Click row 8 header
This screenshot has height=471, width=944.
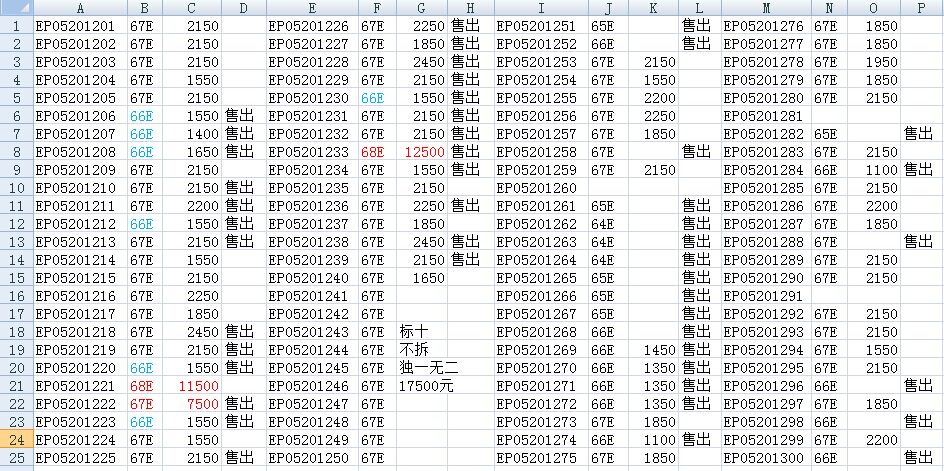click(16, 151)
